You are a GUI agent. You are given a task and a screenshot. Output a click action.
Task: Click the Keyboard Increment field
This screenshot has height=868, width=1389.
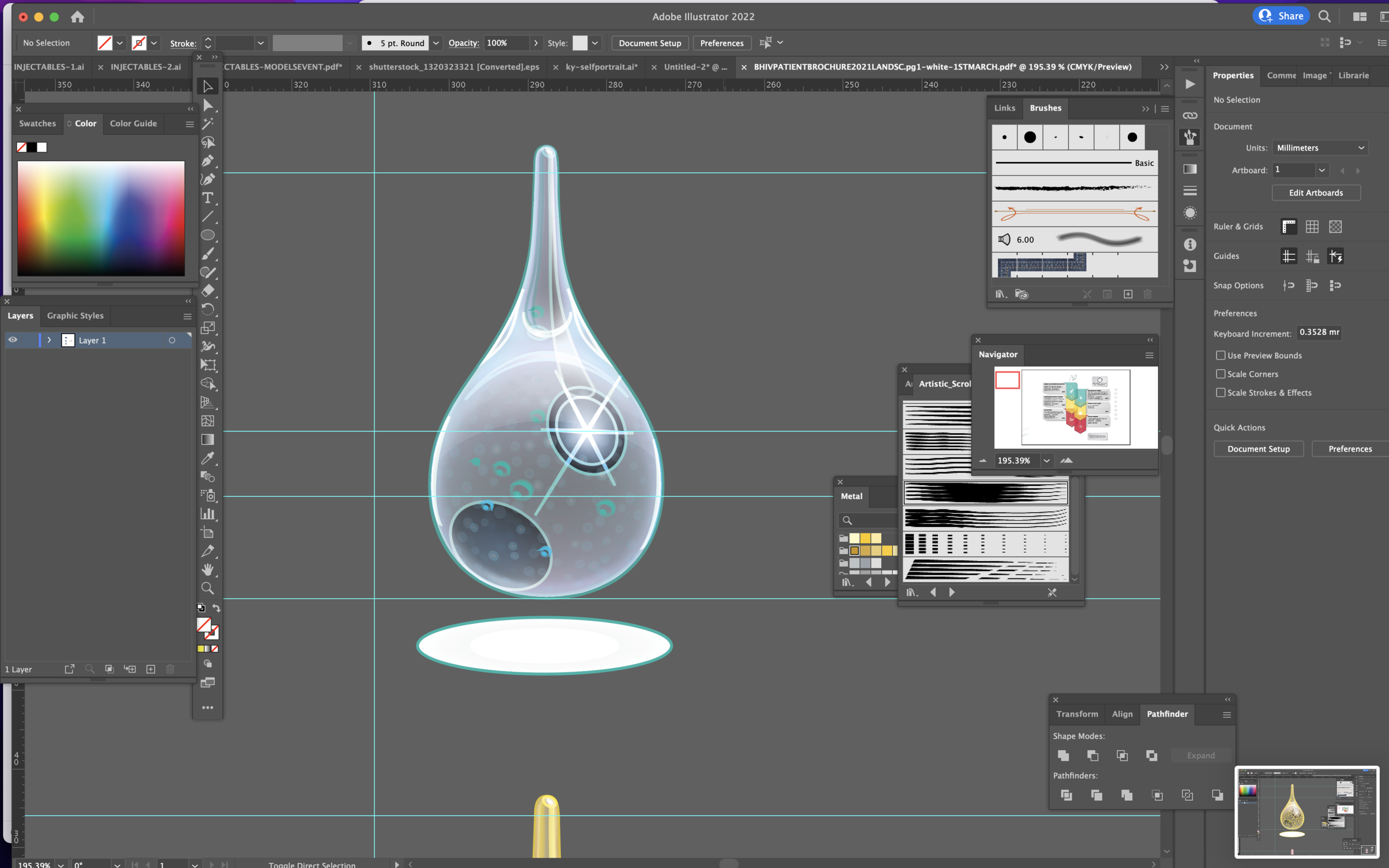pos(1319,333)
